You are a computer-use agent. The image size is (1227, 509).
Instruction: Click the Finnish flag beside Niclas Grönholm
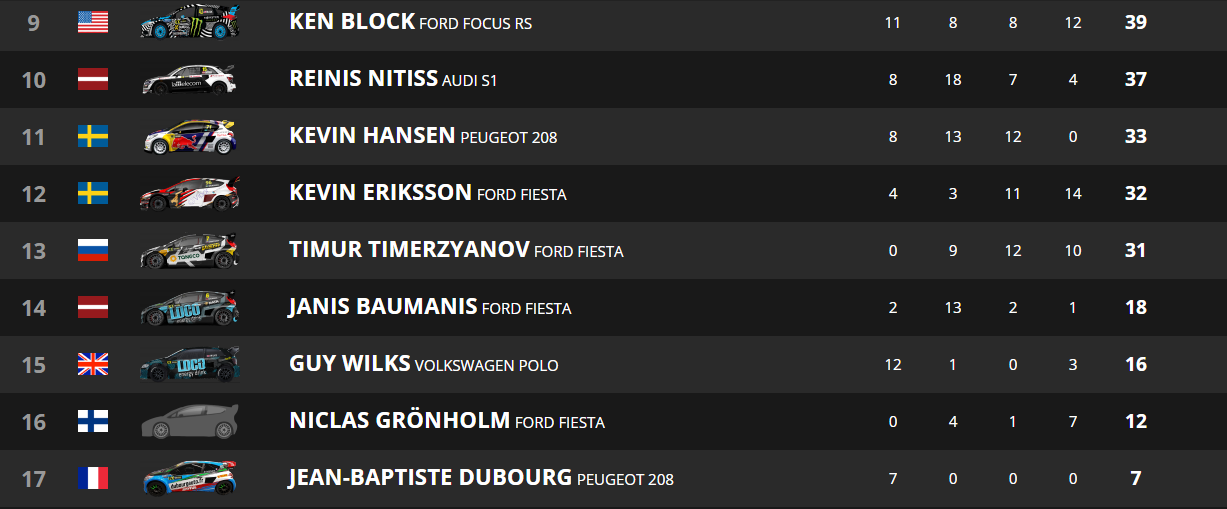[93, 421]
